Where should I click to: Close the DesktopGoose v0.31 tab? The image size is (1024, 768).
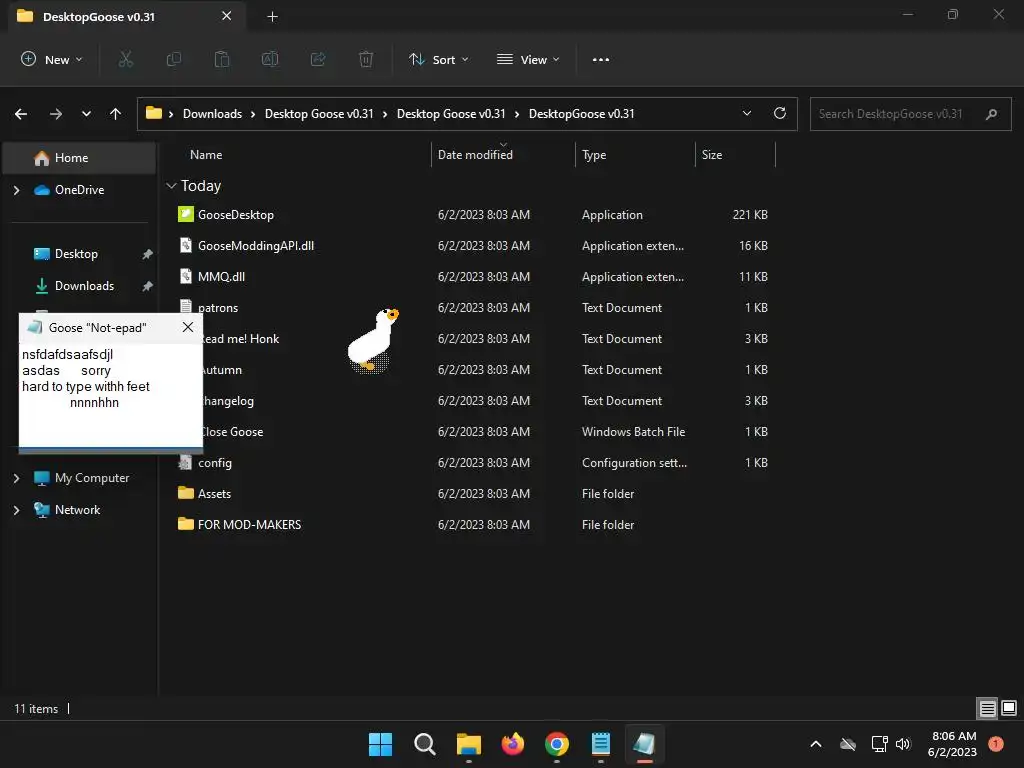pyautogui.click(x=227, y=16)
